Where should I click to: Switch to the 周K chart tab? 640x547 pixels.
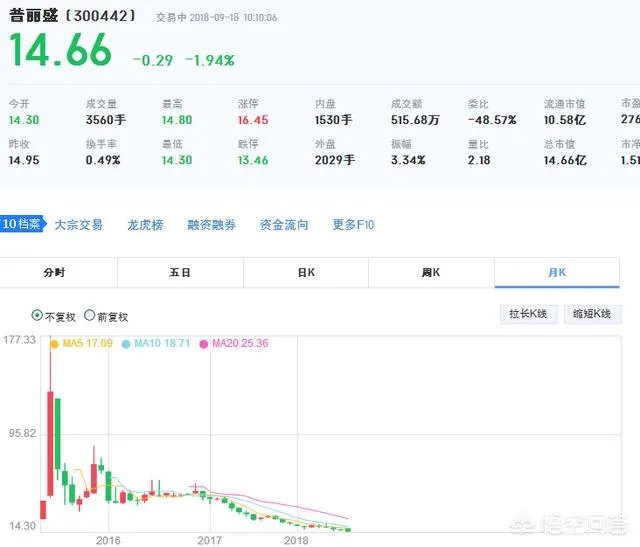[x=431, y=272]
